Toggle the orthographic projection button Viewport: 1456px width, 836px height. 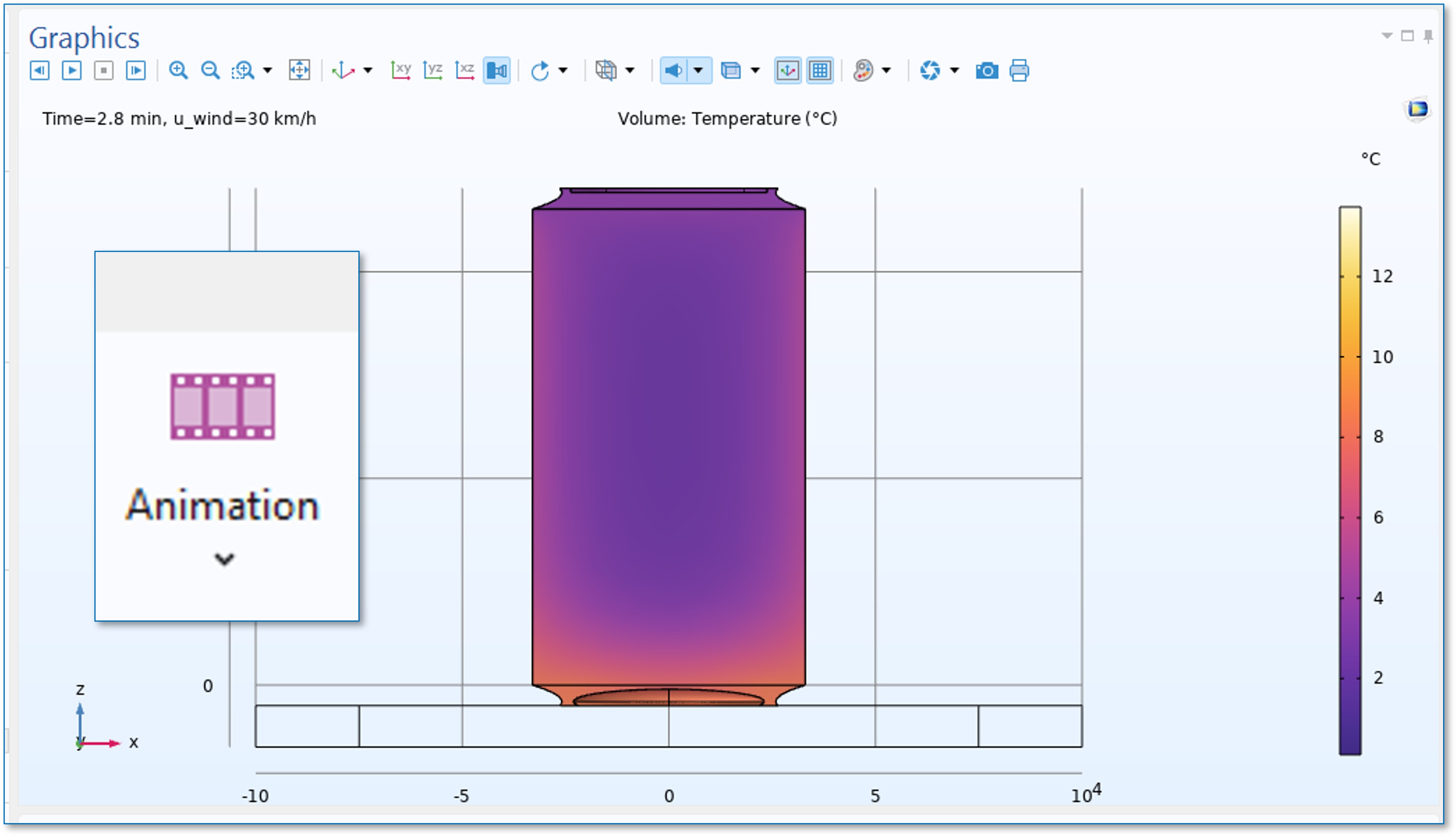pyautogui.click(x=497, y=71)
